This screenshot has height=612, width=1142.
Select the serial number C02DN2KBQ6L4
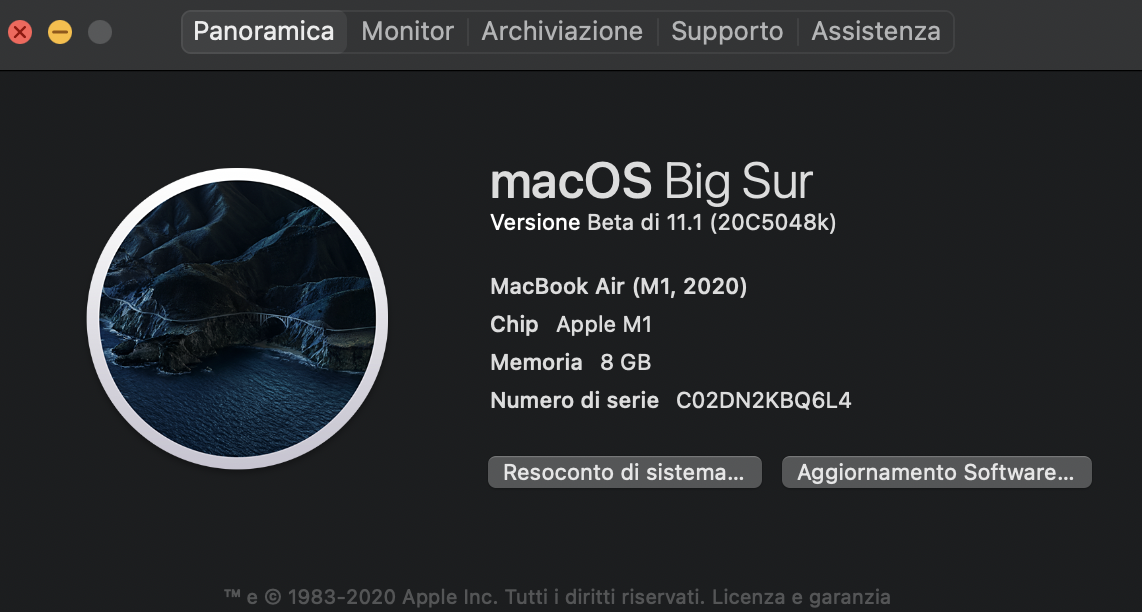[763, 400]
